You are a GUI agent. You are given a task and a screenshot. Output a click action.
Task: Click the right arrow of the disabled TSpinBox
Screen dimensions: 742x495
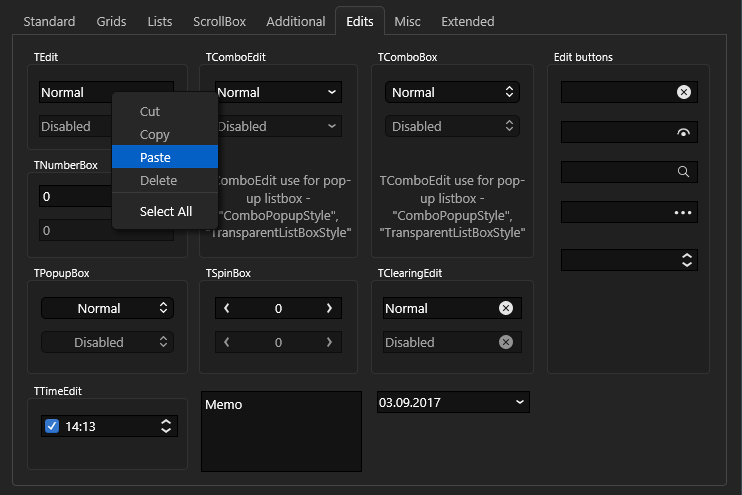tap(329, 342)
